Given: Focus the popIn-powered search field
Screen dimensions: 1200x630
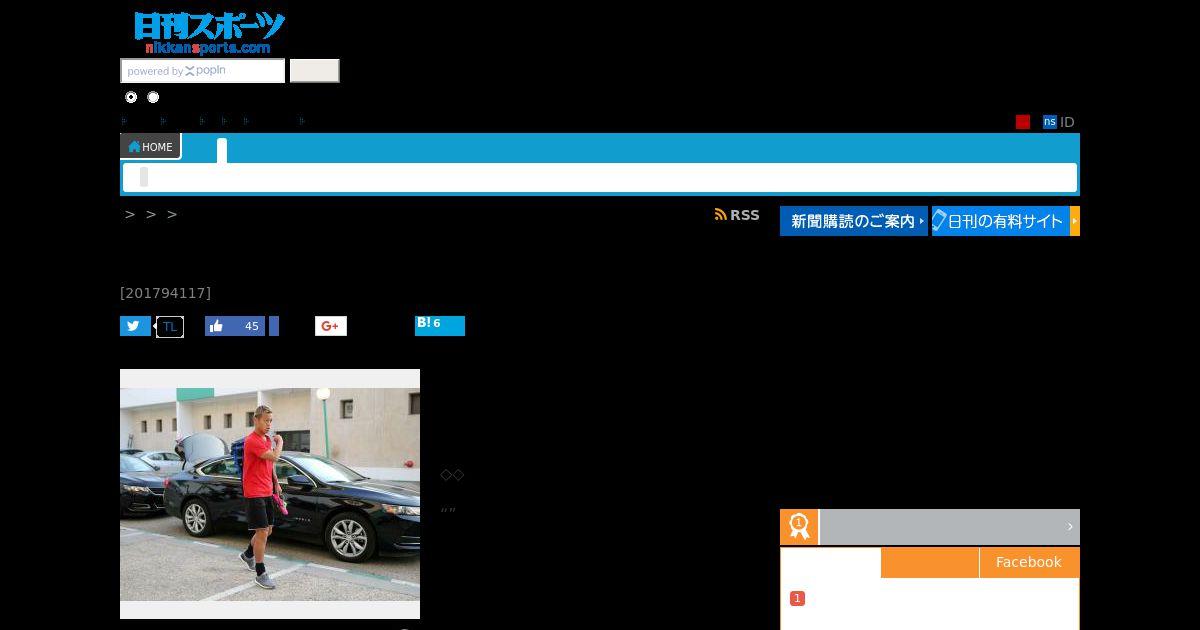Looking at the screenshot, I should (x=203, y=71).
